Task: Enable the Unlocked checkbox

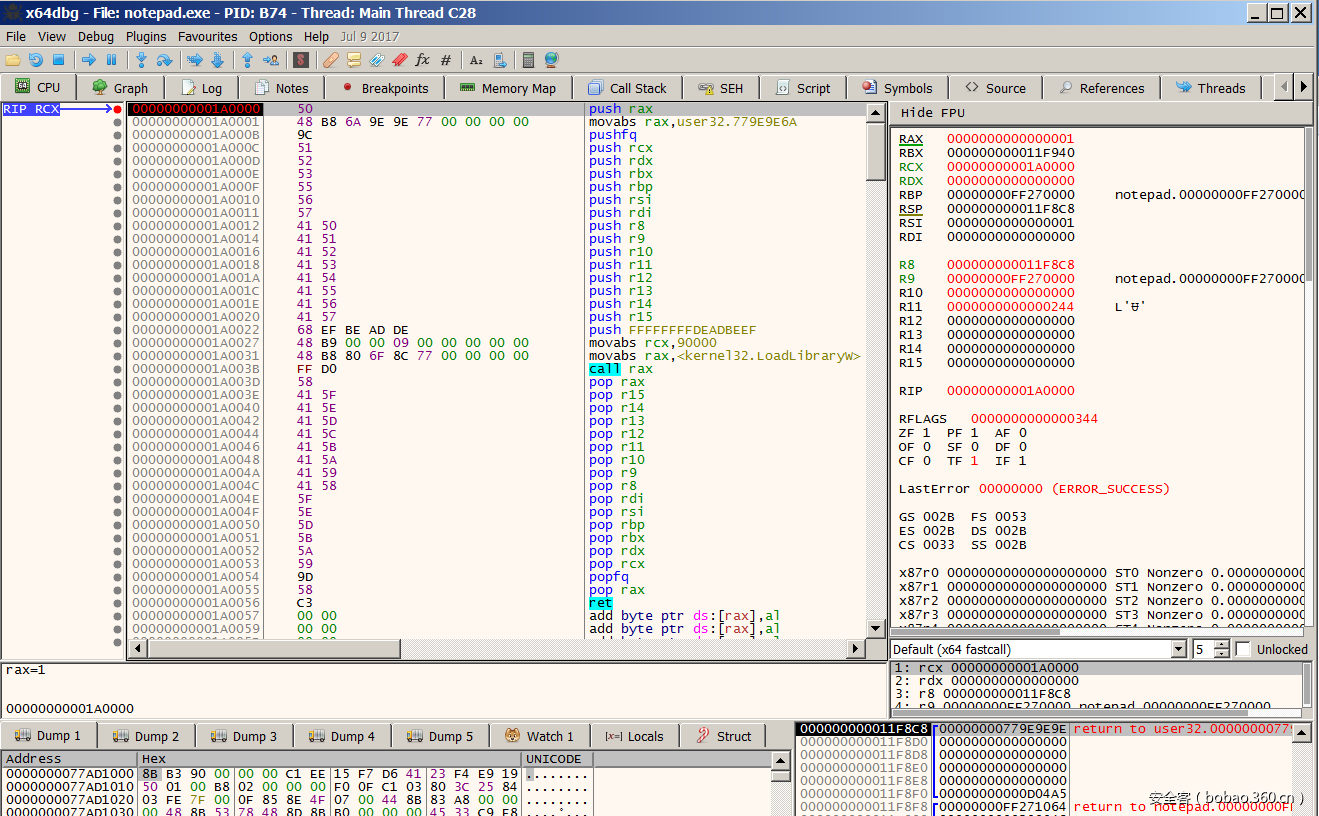Action: coord(1243,649)
